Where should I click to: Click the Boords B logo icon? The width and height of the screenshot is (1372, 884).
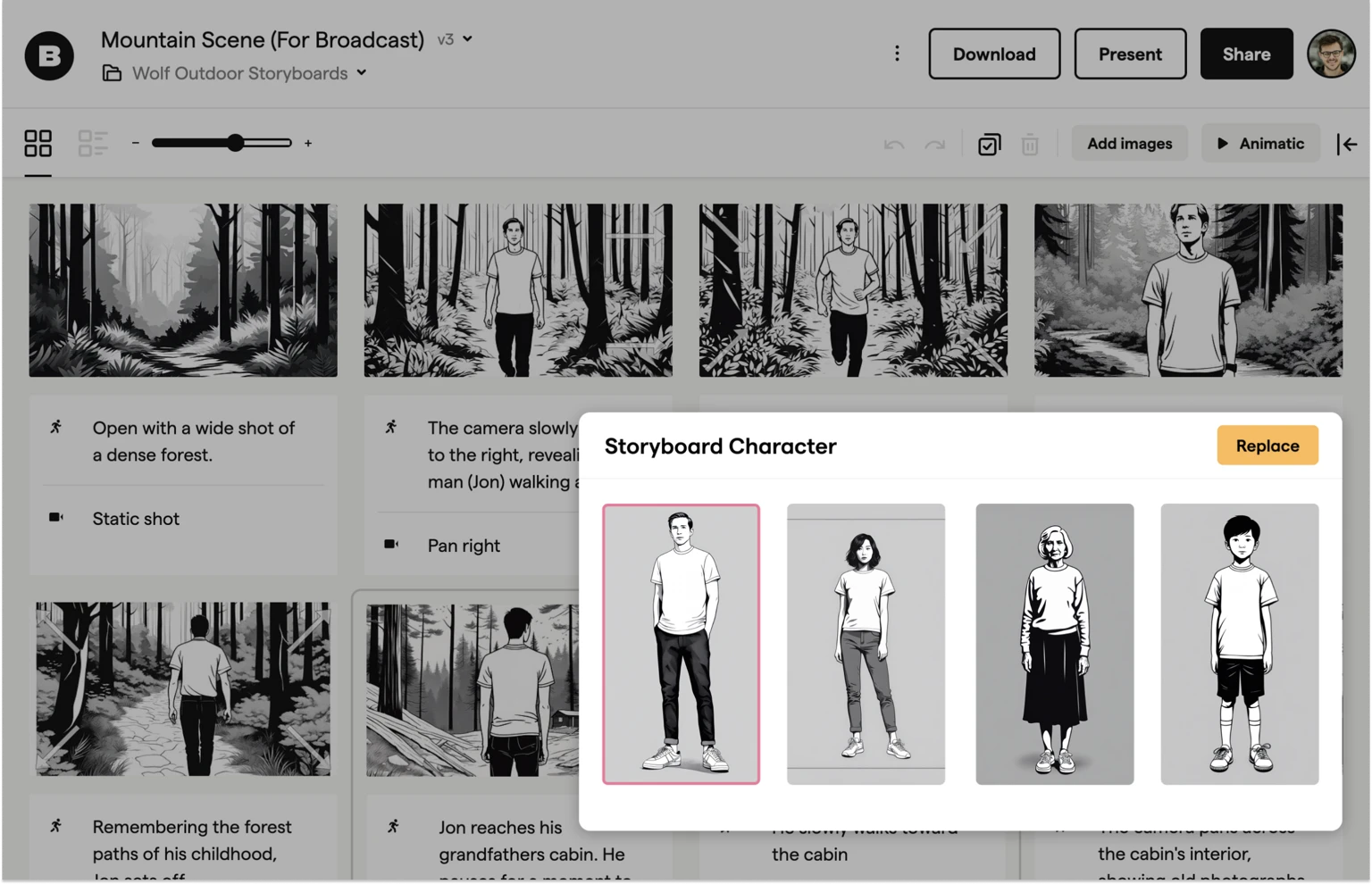click(49, 55)
